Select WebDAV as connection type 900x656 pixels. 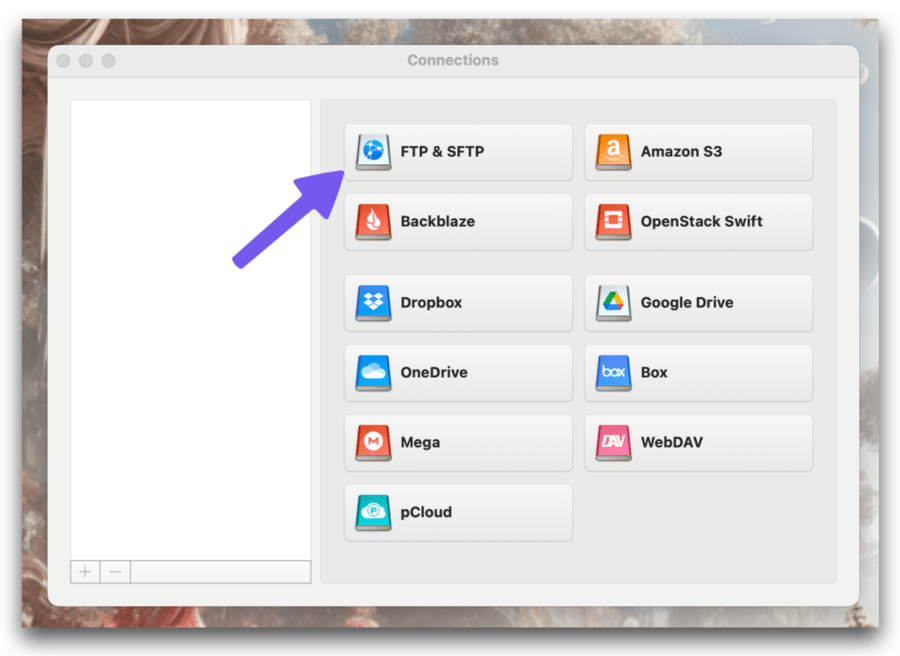pos(698,443)
